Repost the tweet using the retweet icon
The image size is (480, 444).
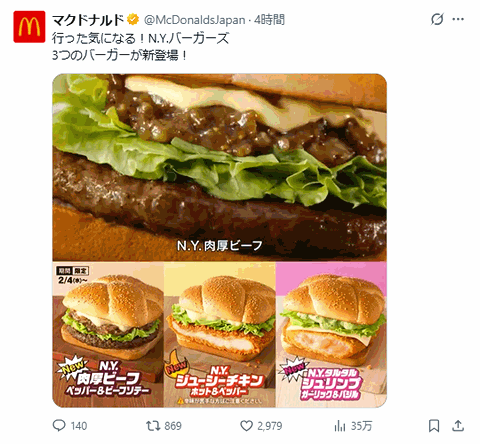tap(153, 426)
